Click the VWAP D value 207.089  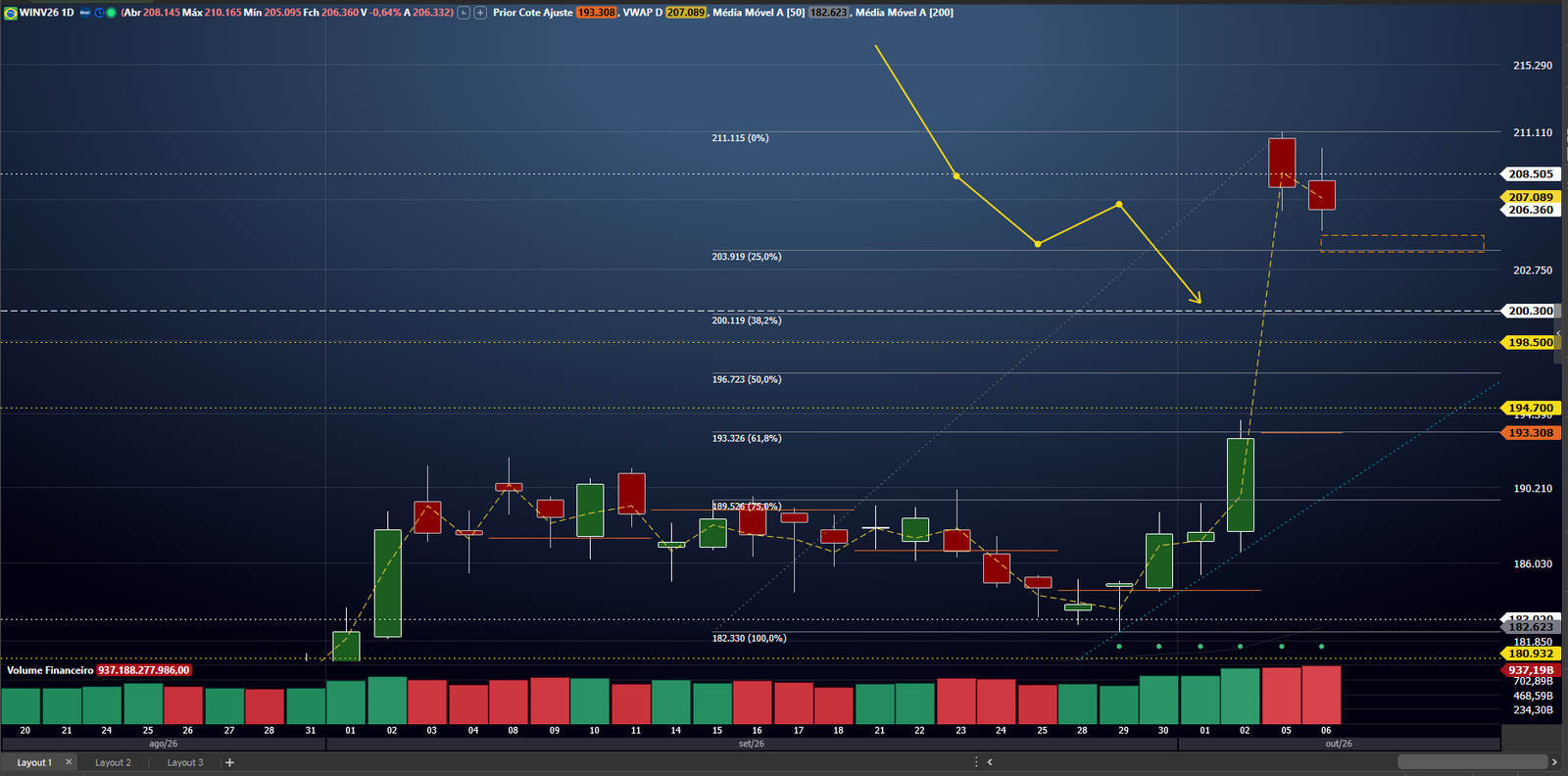click(x=686, y=13)
